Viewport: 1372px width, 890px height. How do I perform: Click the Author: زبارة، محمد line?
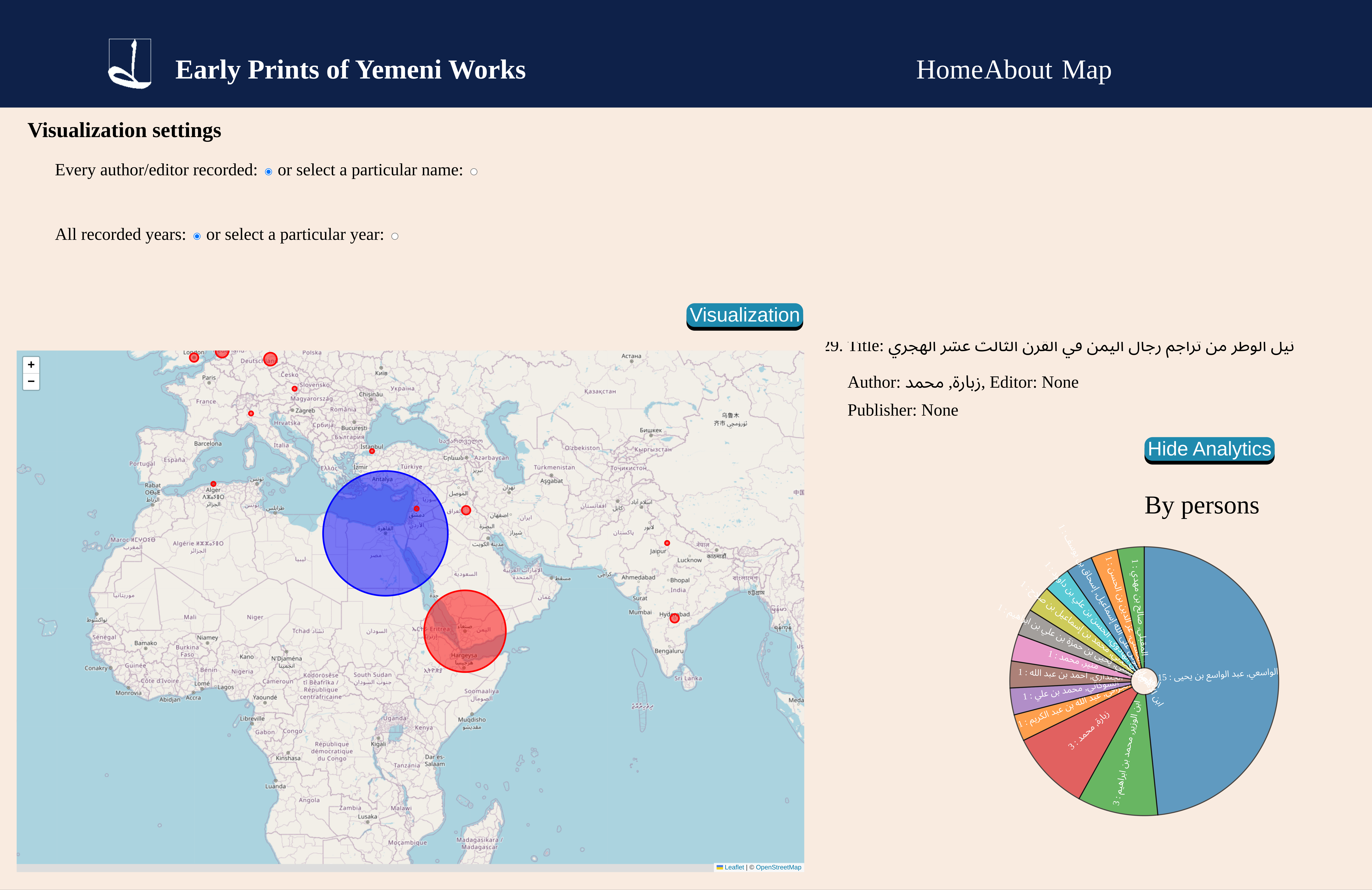point(963,382)
